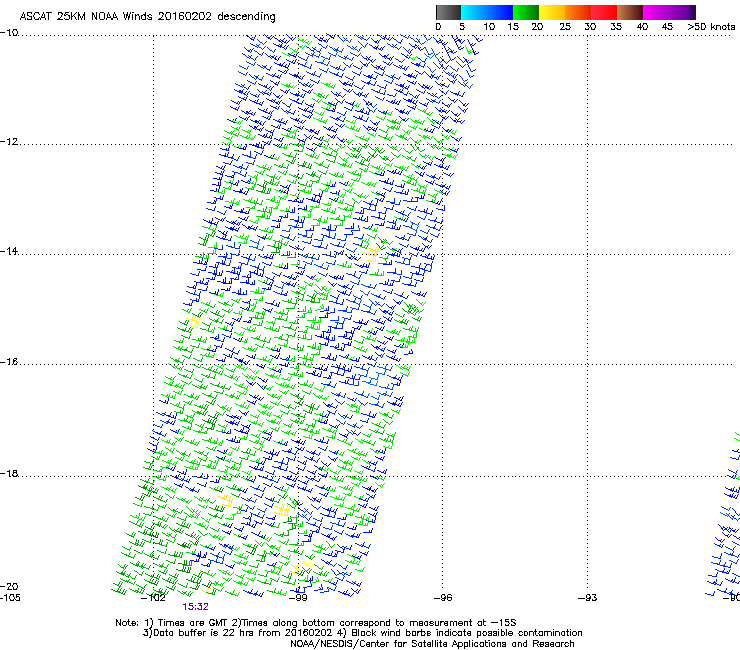Click the '40' tick label in the legend

(642, 27)
